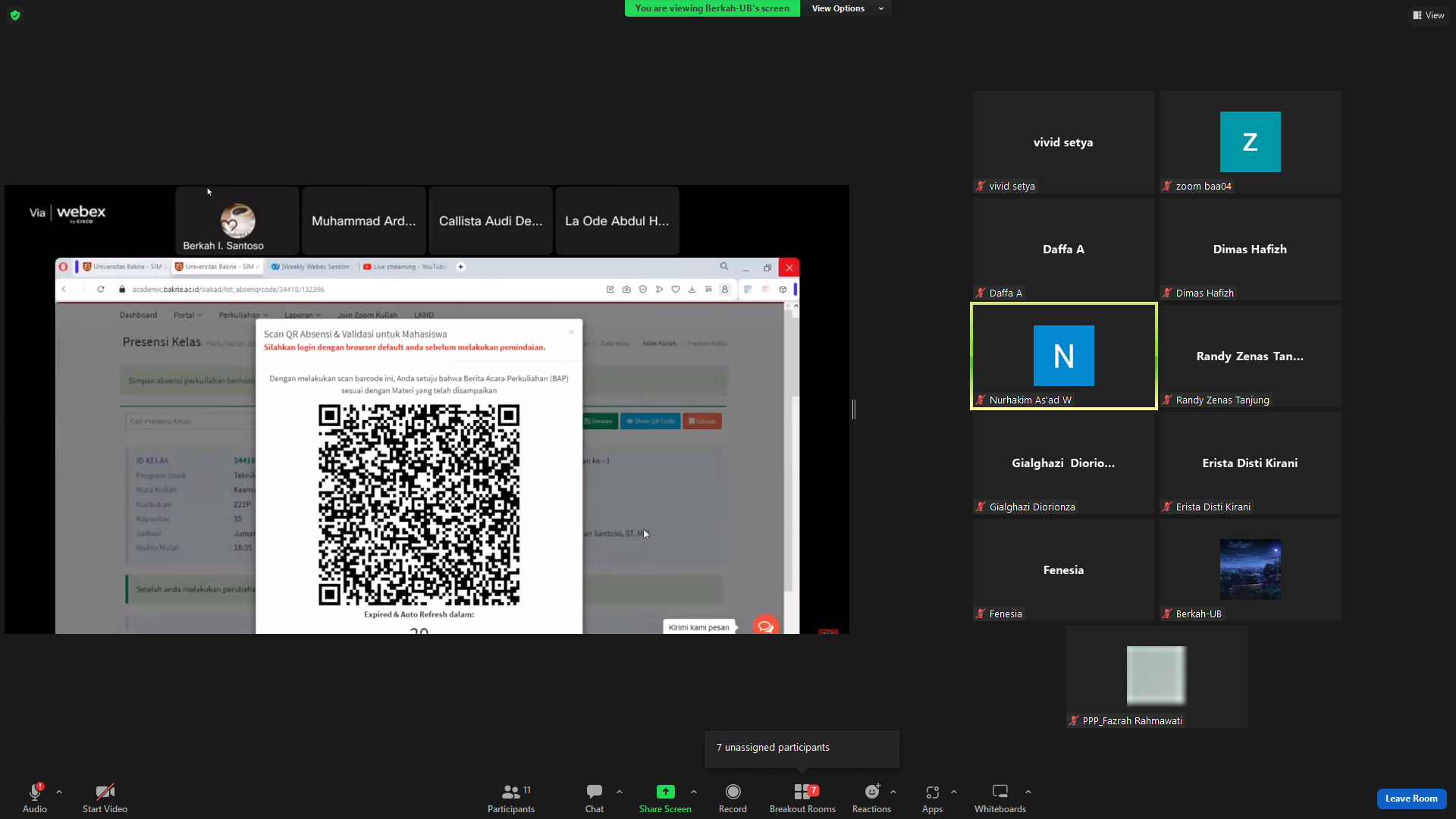Click the reload icon in shared browser
Screen dimensions: 1456x819
(x=100, y=289)
